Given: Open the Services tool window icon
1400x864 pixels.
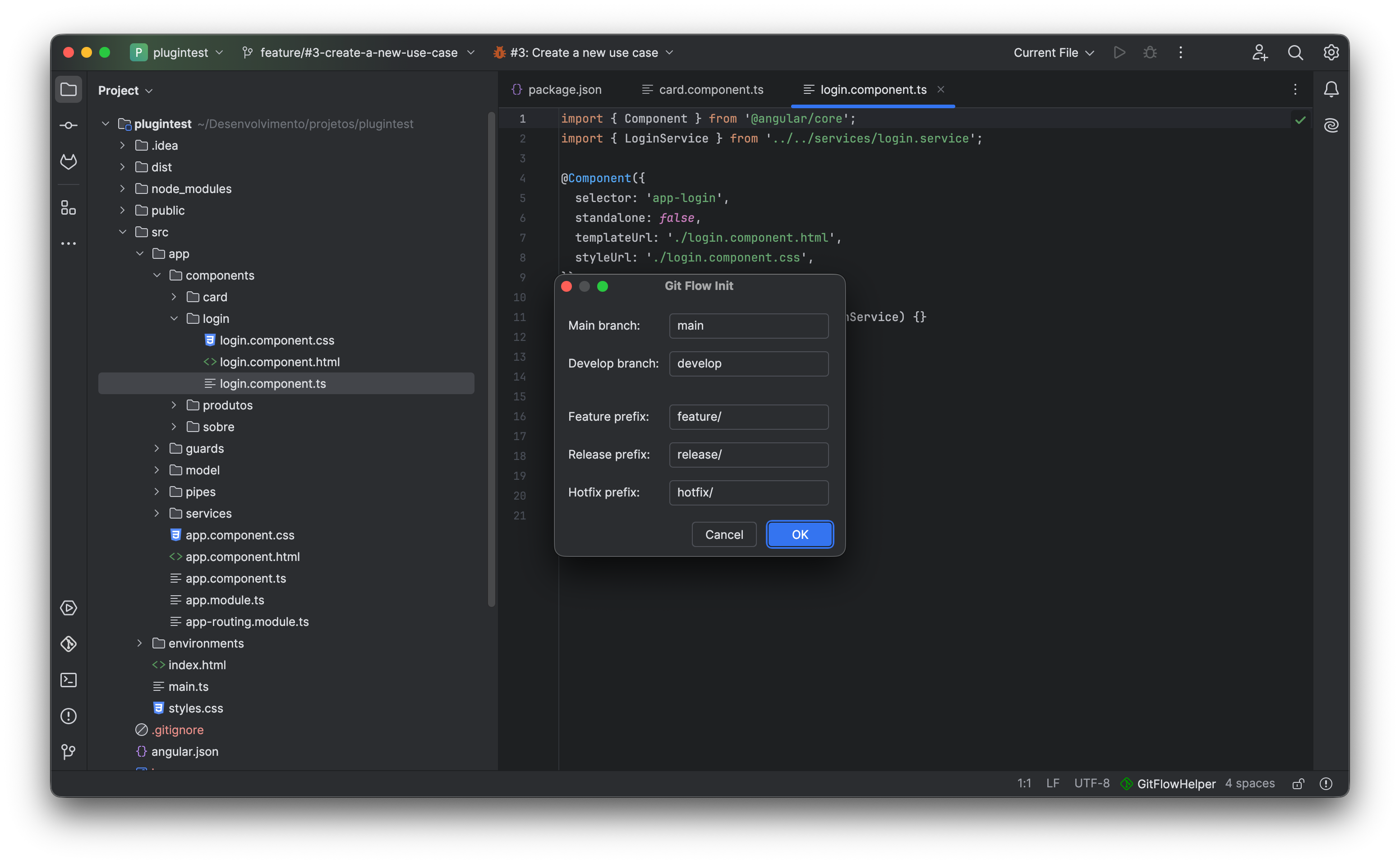Looking at the screenshot, I should [x=69, y=607].
